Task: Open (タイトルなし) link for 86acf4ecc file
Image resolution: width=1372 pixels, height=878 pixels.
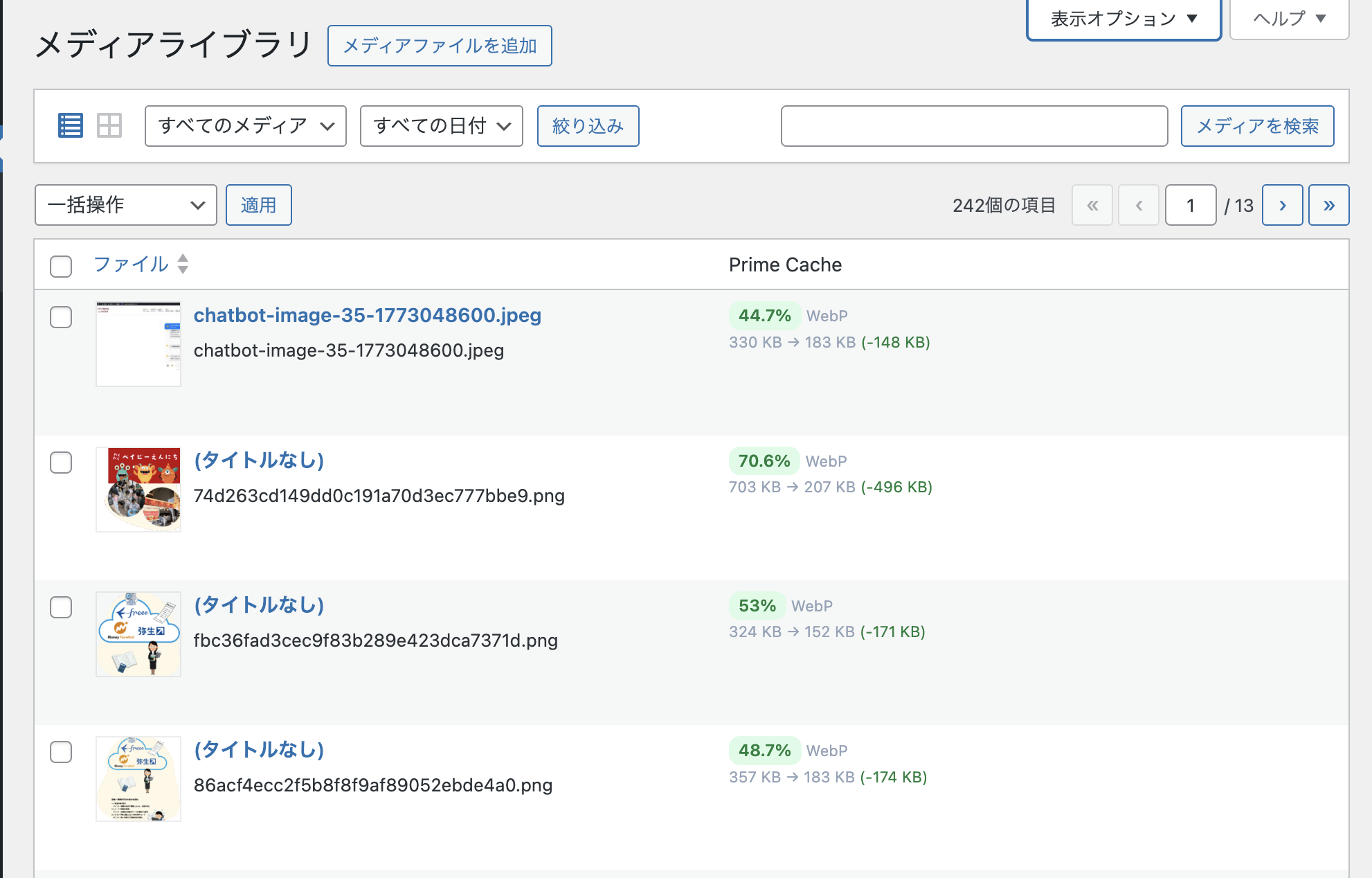Action: (259, 750)
